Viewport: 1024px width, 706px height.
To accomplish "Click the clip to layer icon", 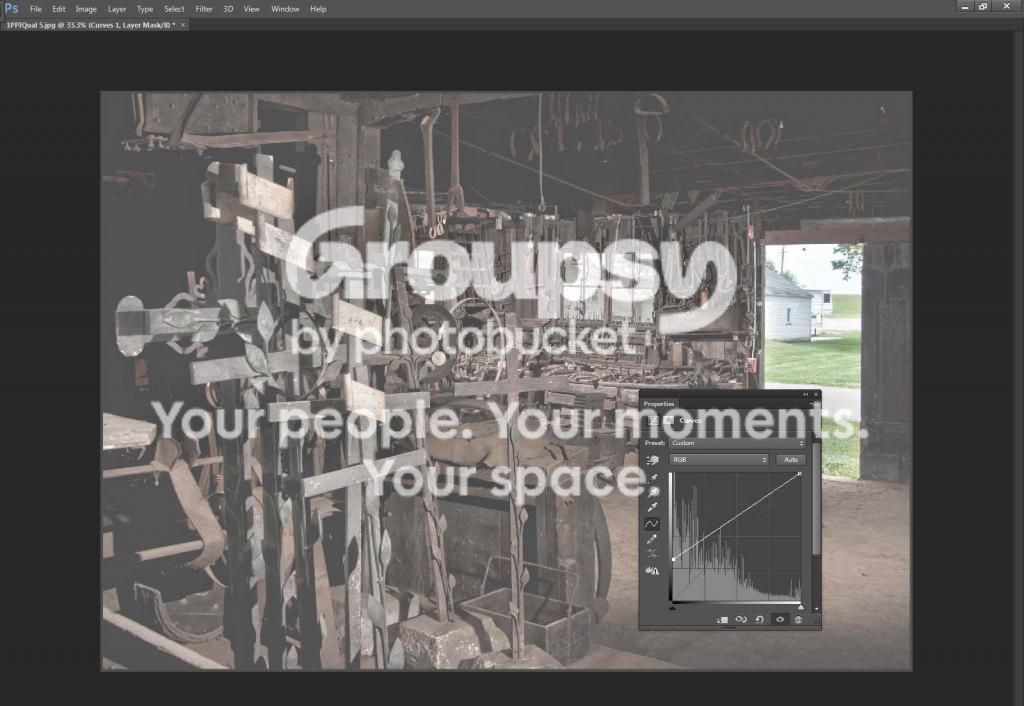I will click(722, 620).
